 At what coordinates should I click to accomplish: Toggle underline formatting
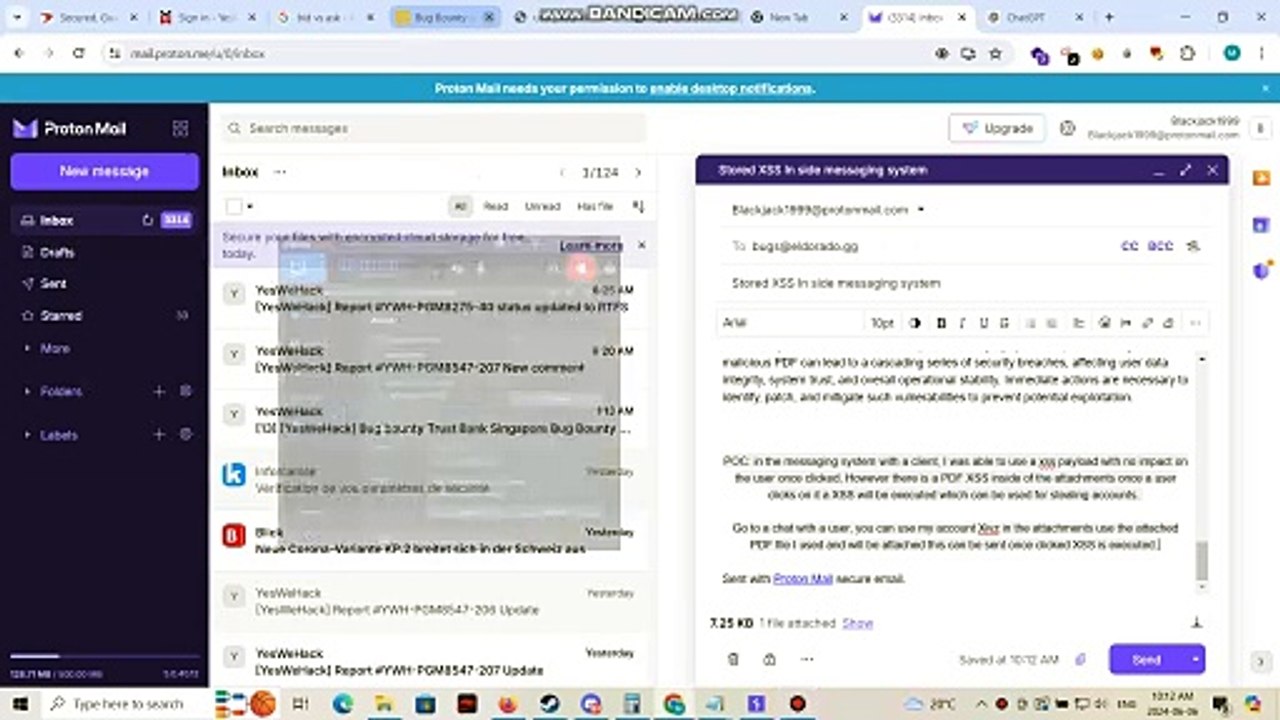(x=984, y=323)
